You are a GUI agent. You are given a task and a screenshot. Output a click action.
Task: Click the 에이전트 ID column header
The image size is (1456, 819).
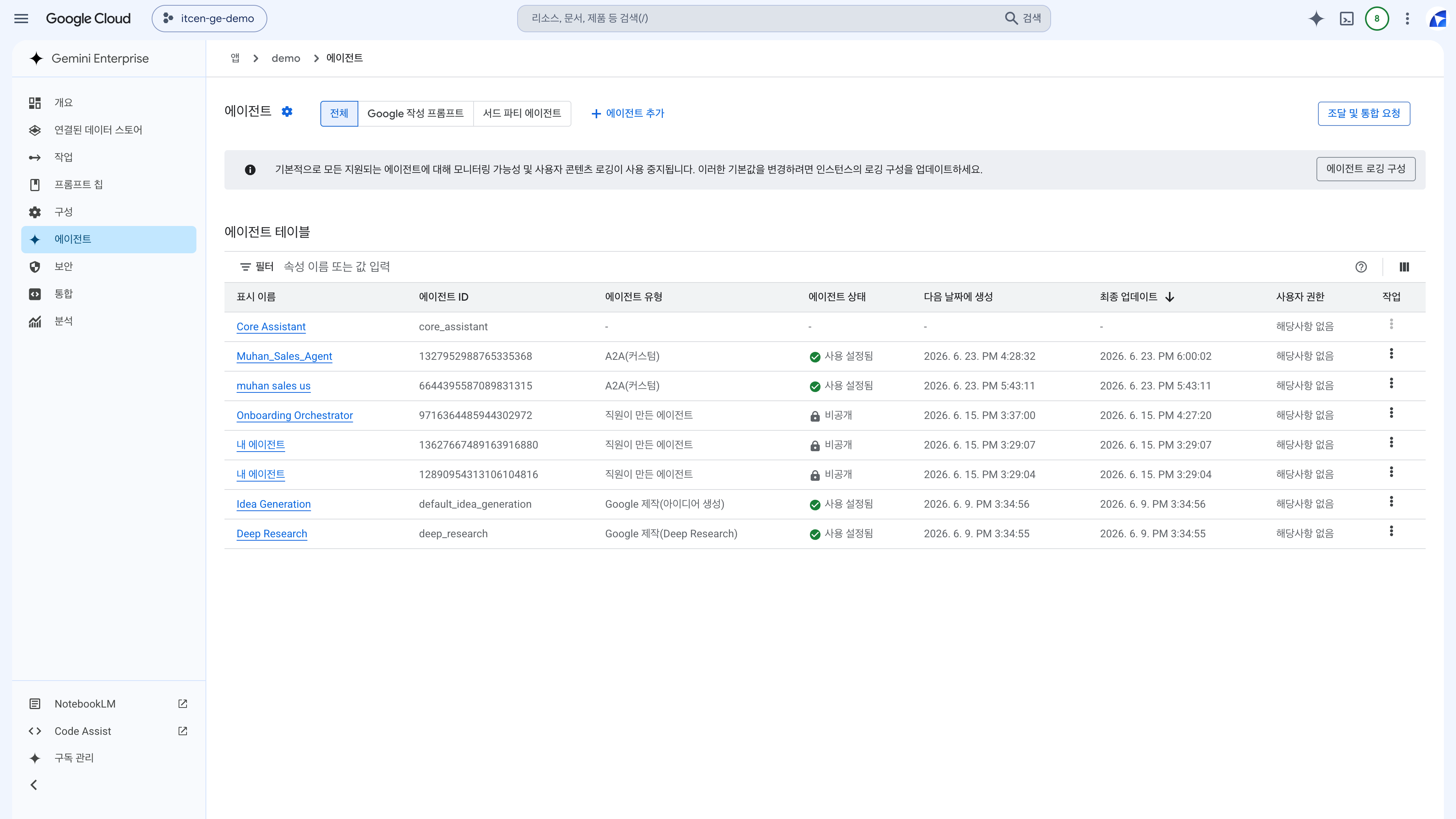pyautogui.click(x=444, y=297)
